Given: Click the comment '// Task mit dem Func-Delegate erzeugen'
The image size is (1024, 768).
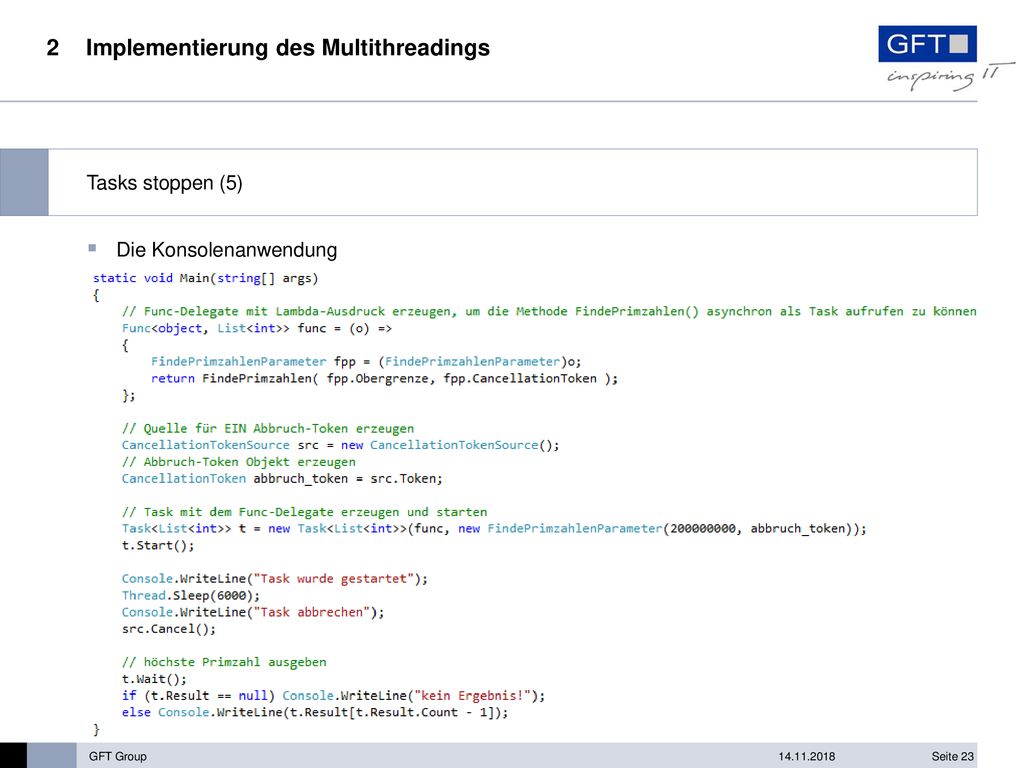Looking at the screenshot, I should pyautogui.click(x=304, y=512).
